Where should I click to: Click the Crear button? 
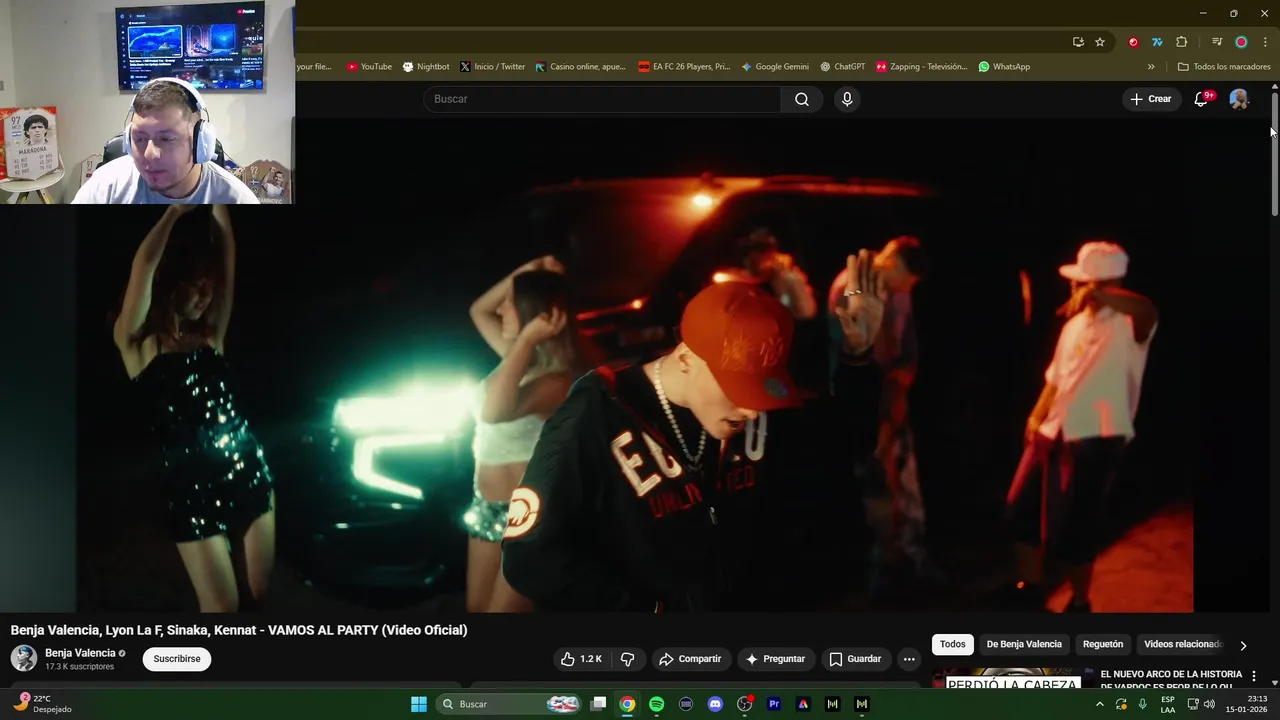point(1151,99)
